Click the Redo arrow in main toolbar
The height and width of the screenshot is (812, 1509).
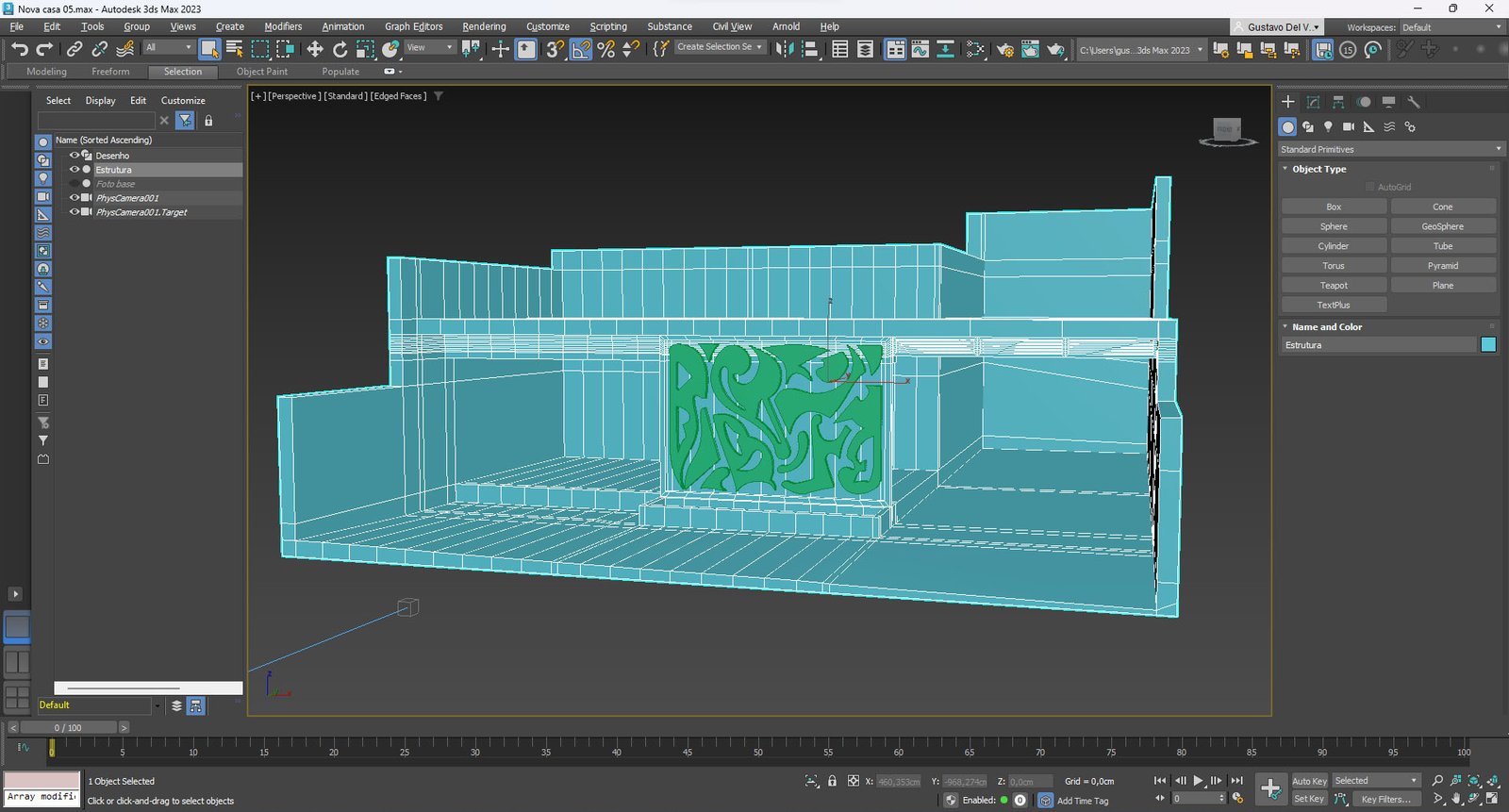pos(44,49)
